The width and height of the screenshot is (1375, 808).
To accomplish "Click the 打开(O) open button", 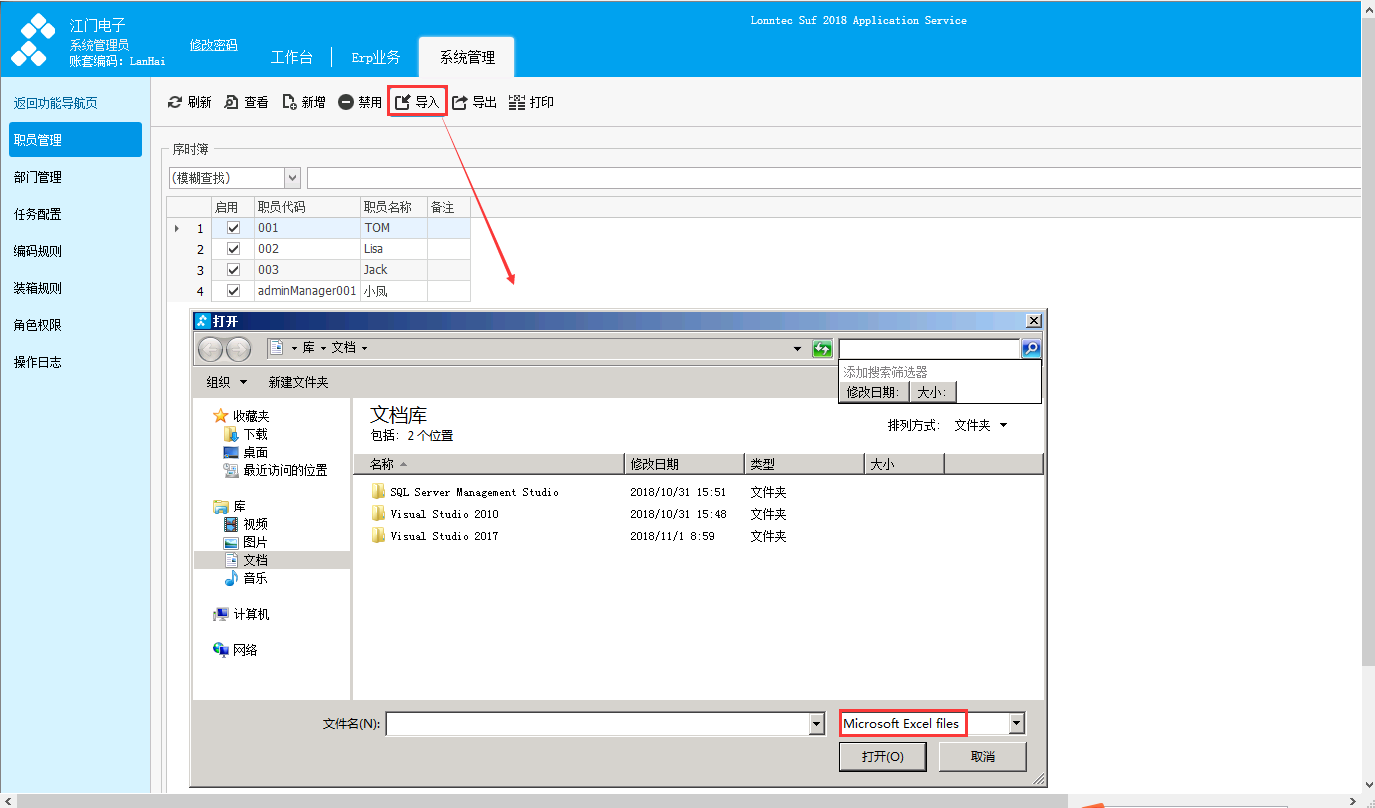I will [x=883, y=757].
